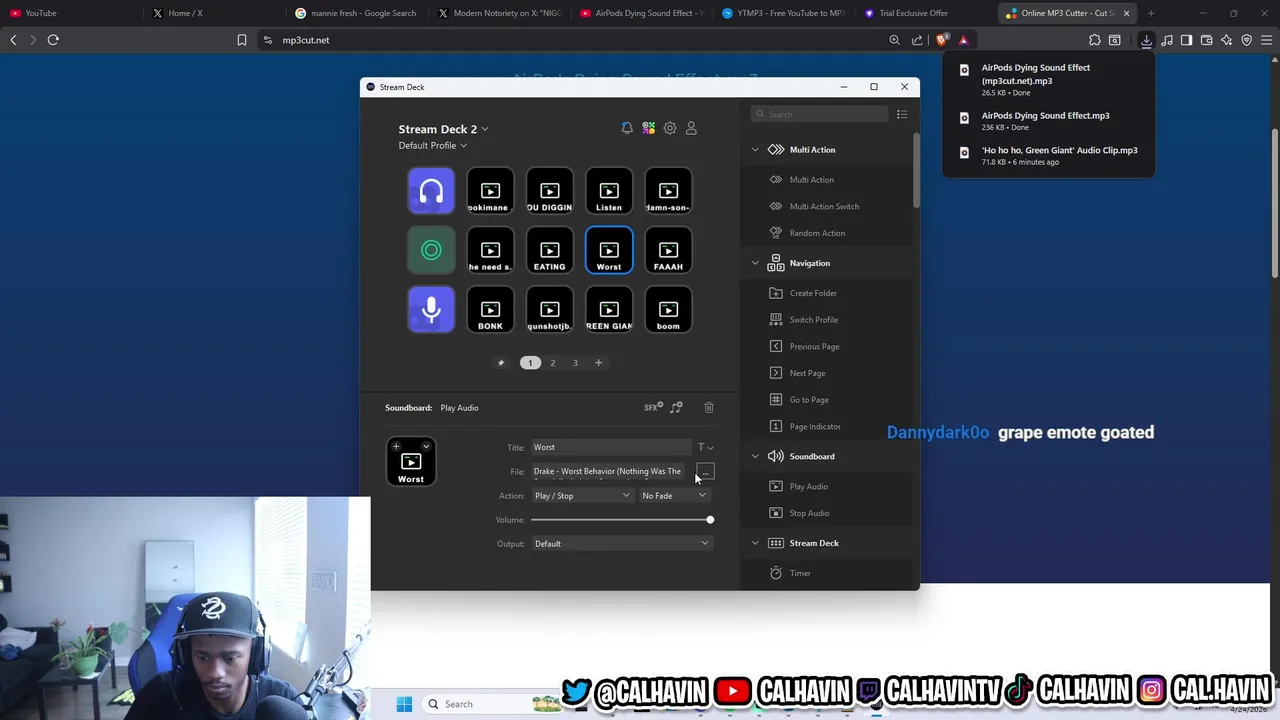Open AirPods Dying Sound Effect.mp3 download

[1047, 121]
